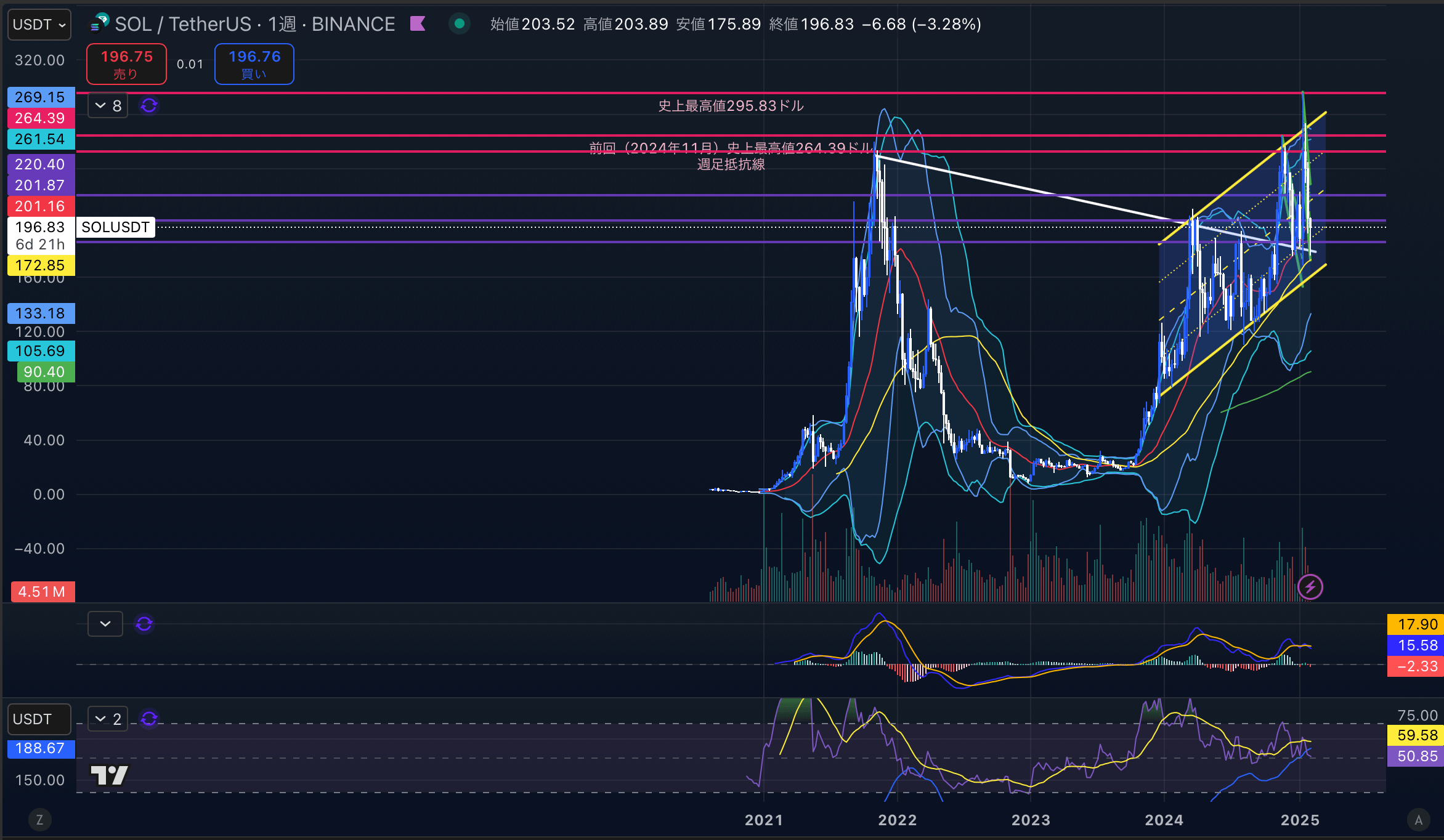Open the USDT currency dropdown at top
Viewport: 1444px width, 840px height.
39,25
